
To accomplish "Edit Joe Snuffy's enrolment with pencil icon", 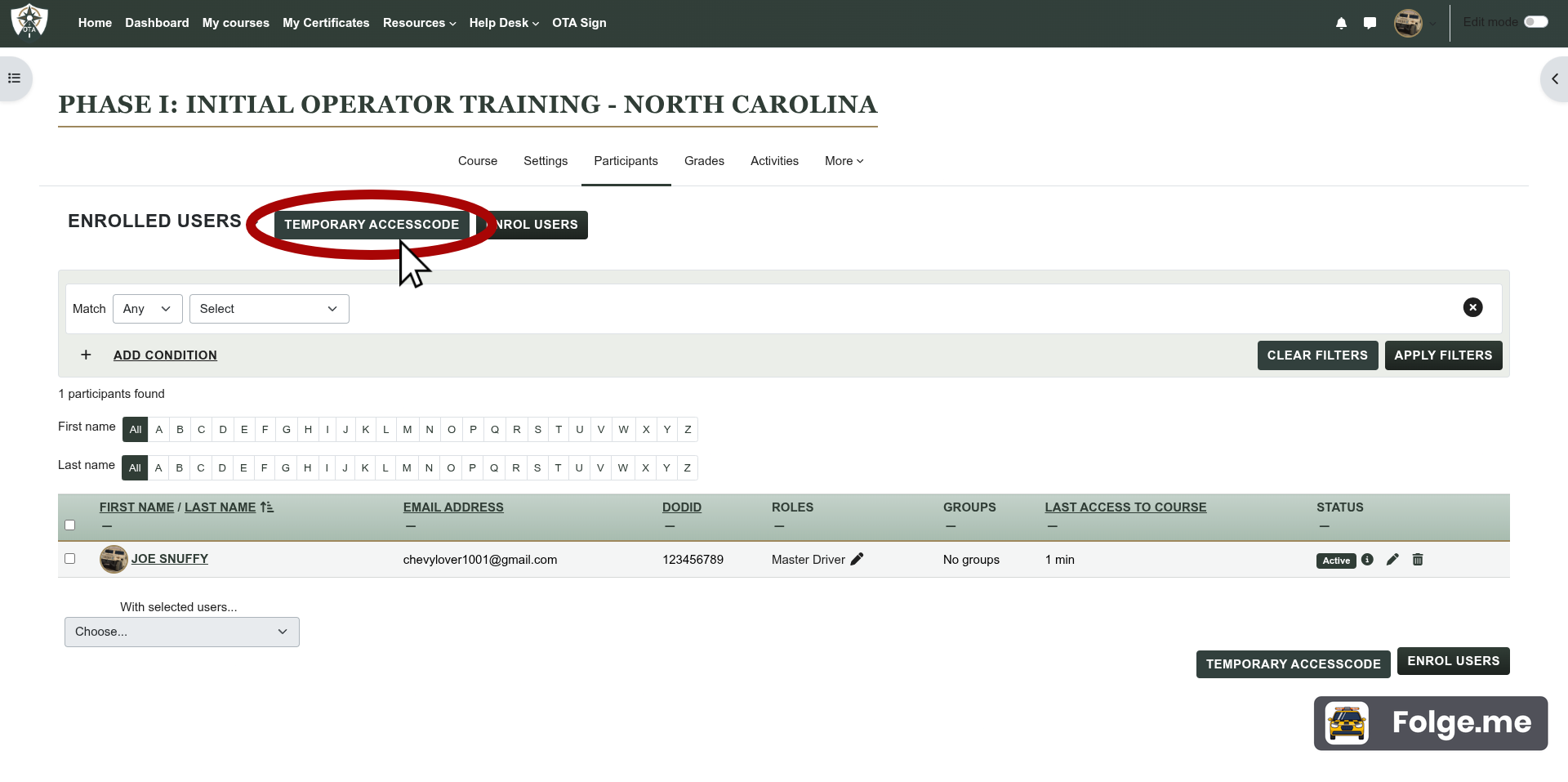I will click(1392, 560).
